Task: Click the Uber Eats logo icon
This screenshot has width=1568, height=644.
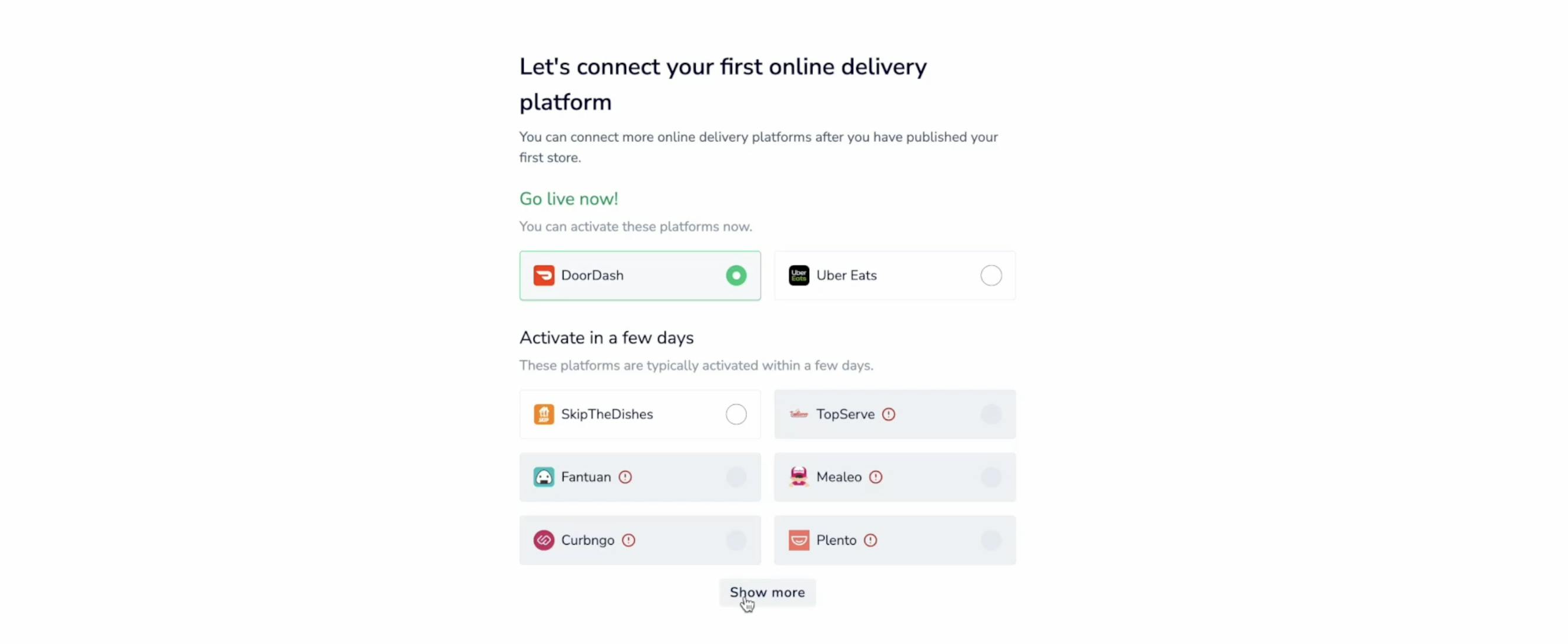Action: (x=798, y=275)
